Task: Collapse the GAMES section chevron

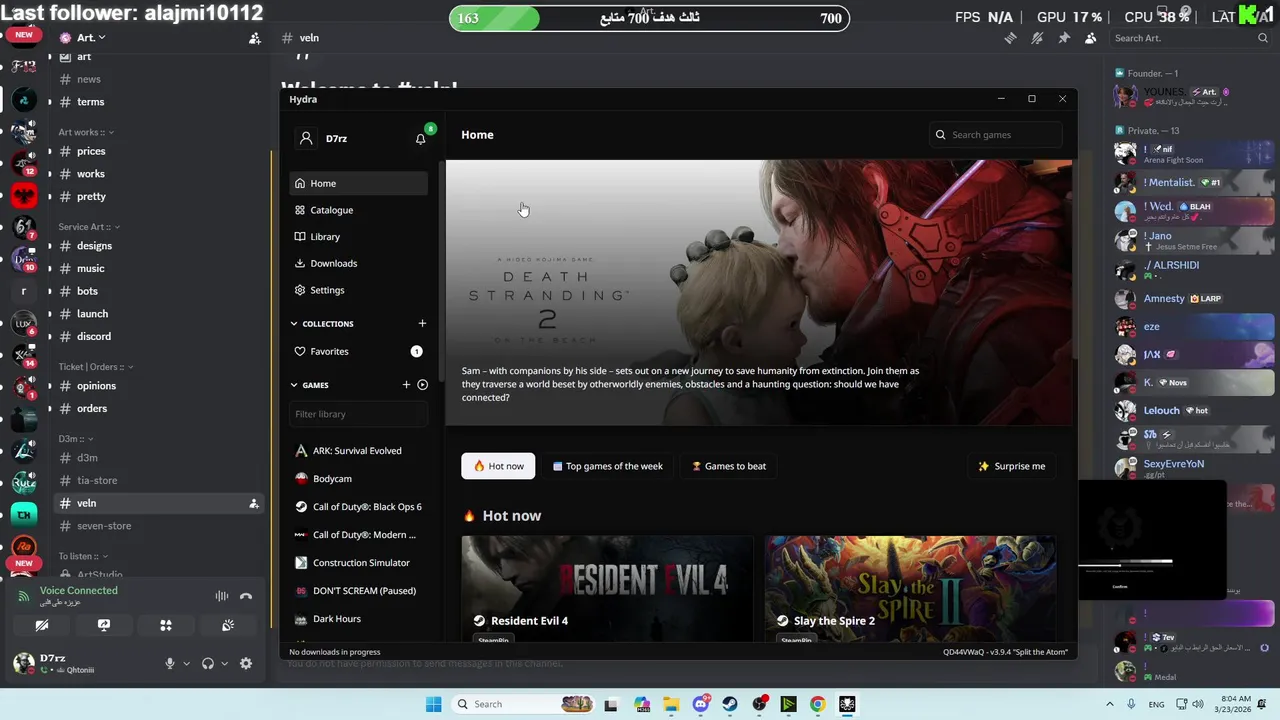Action: coord(294,385)
